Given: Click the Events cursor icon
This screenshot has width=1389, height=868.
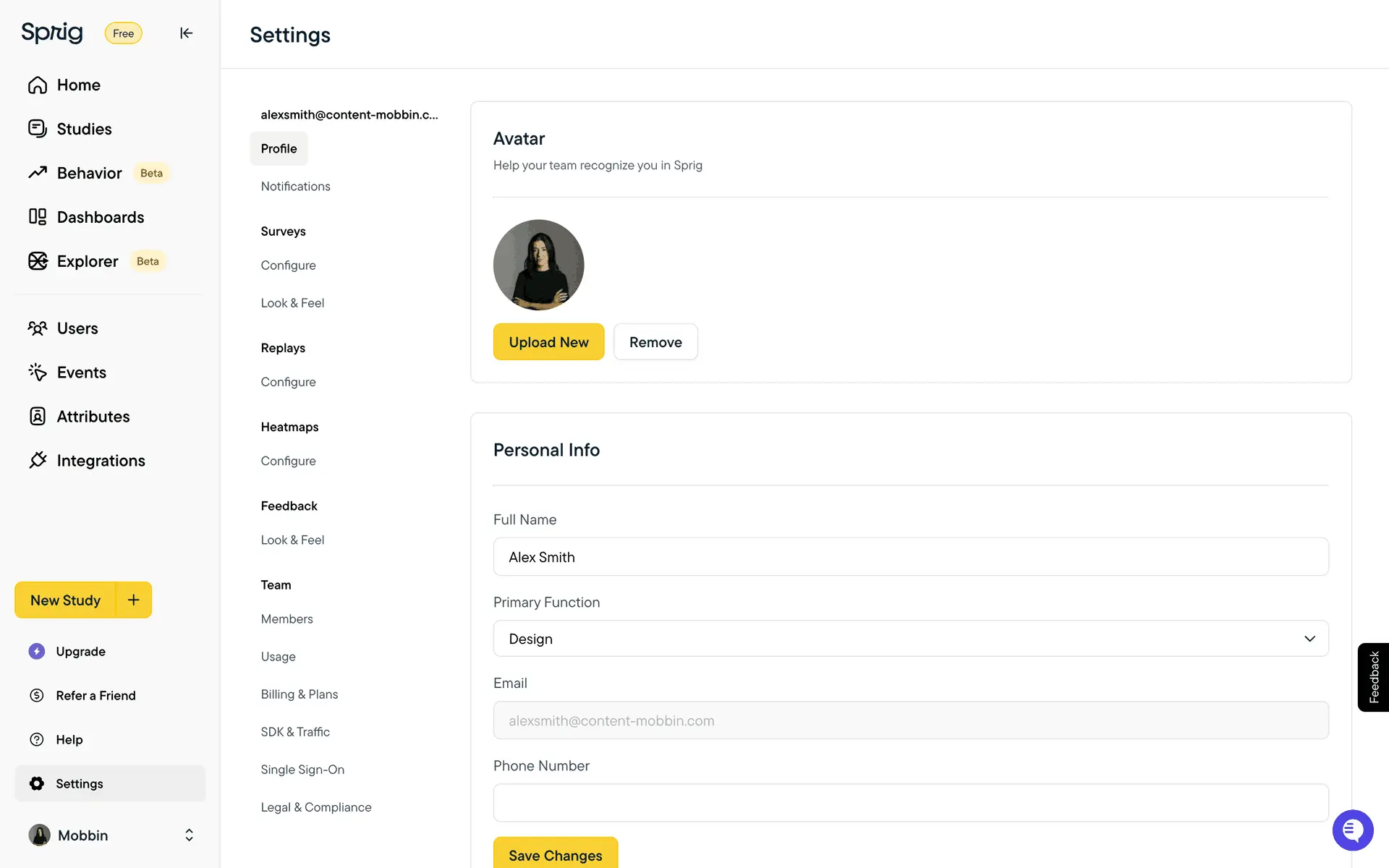Looking at the screenshot, I should [38, 373].
